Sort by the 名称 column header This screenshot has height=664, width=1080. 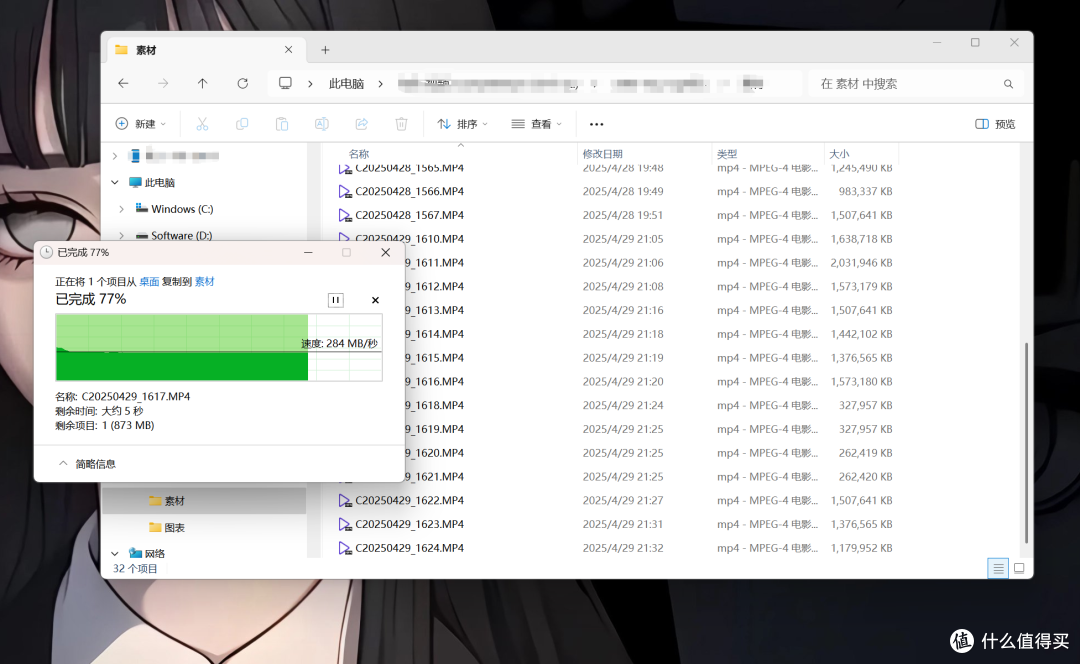359,154
